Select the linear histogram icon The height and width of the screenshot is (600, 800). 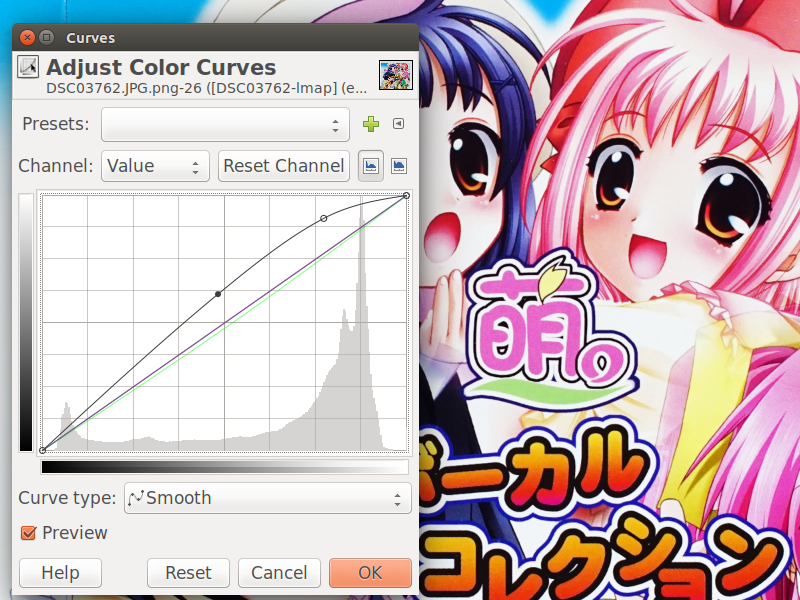pos(371,166)
